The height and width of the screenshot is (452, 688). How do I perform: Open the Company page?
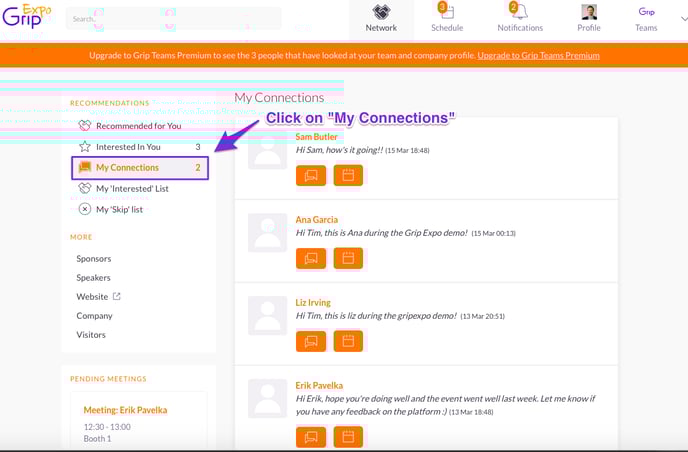[x=94, y=316]
